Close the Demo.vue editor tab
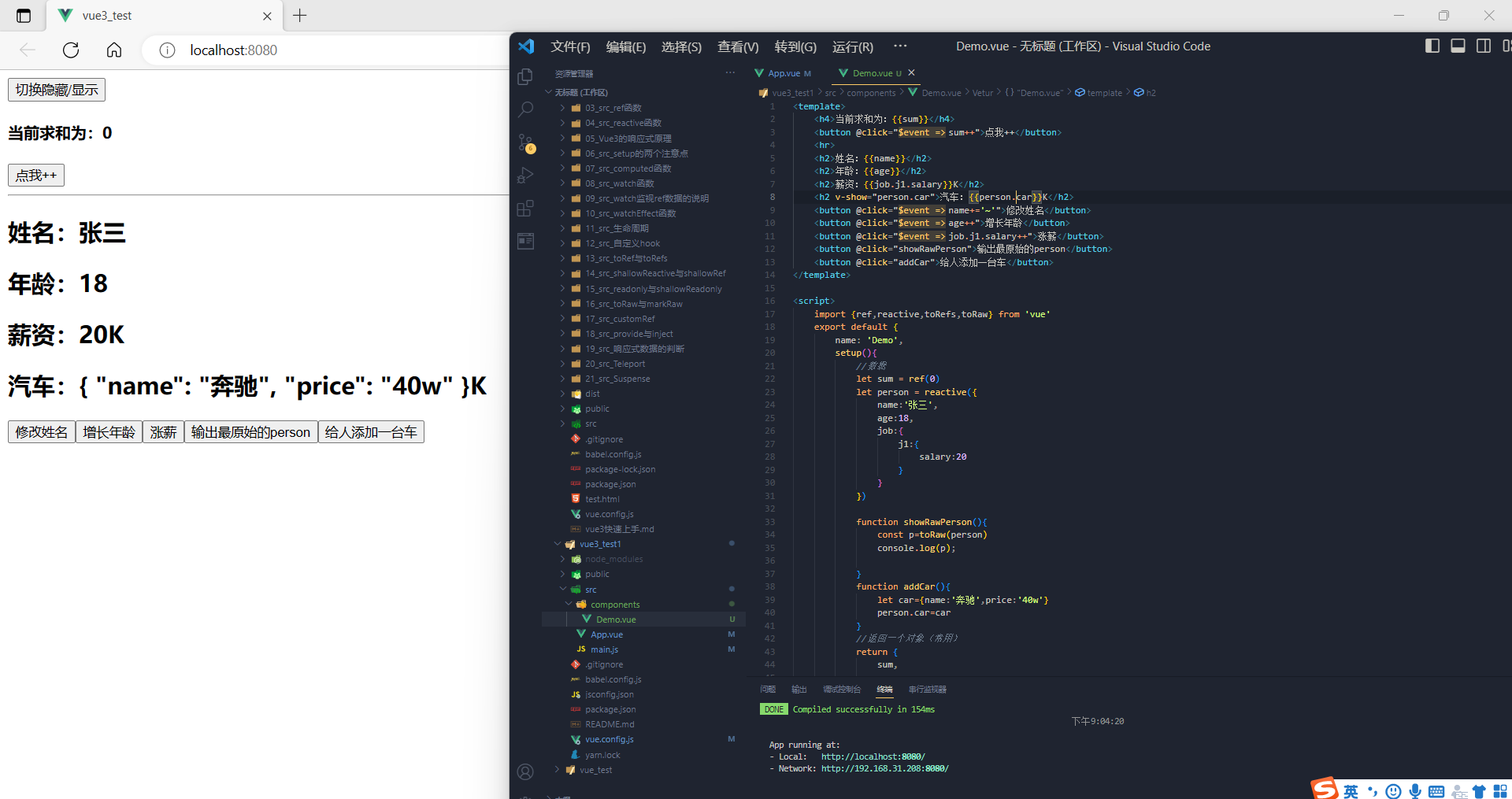 point(912,72)
